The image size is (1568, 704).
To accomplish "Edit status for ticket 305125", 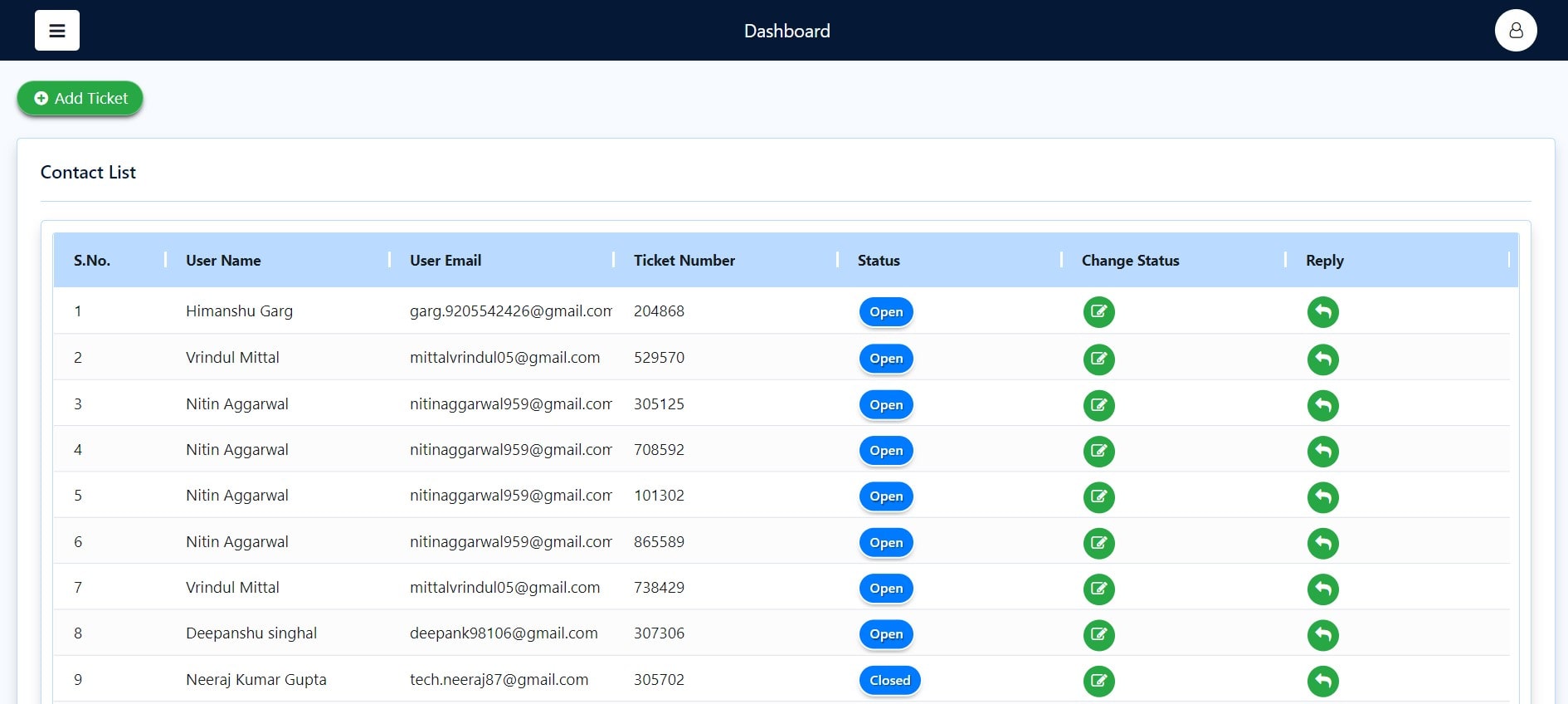I will (1099, 405).
